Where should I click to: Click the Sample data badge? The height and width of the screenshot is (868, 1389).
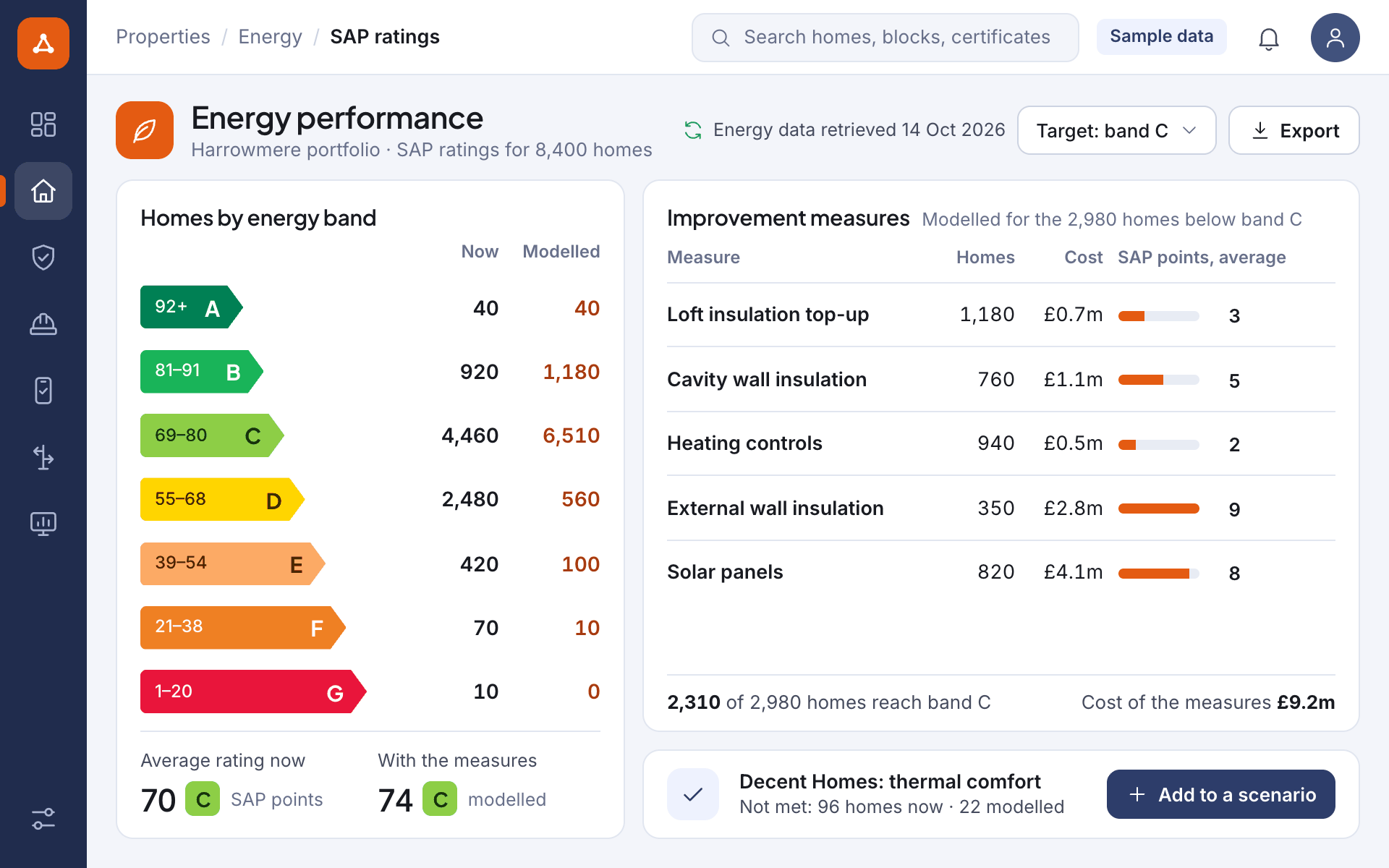pyautogui.click(x=1161, y=36)
